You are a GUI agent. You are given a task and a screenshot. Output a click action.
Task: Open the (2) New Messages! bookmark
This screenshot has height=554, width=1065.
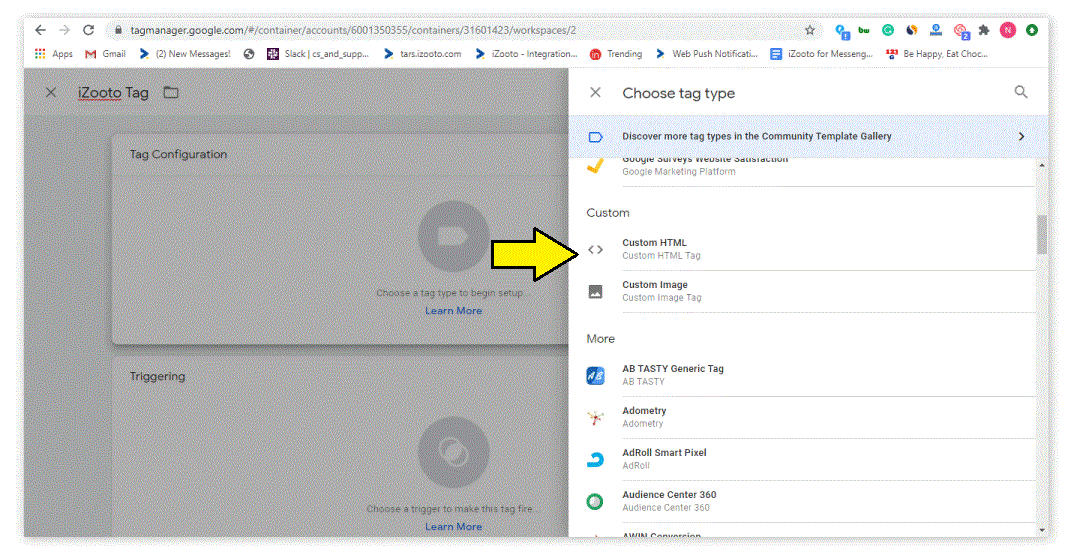185,54
